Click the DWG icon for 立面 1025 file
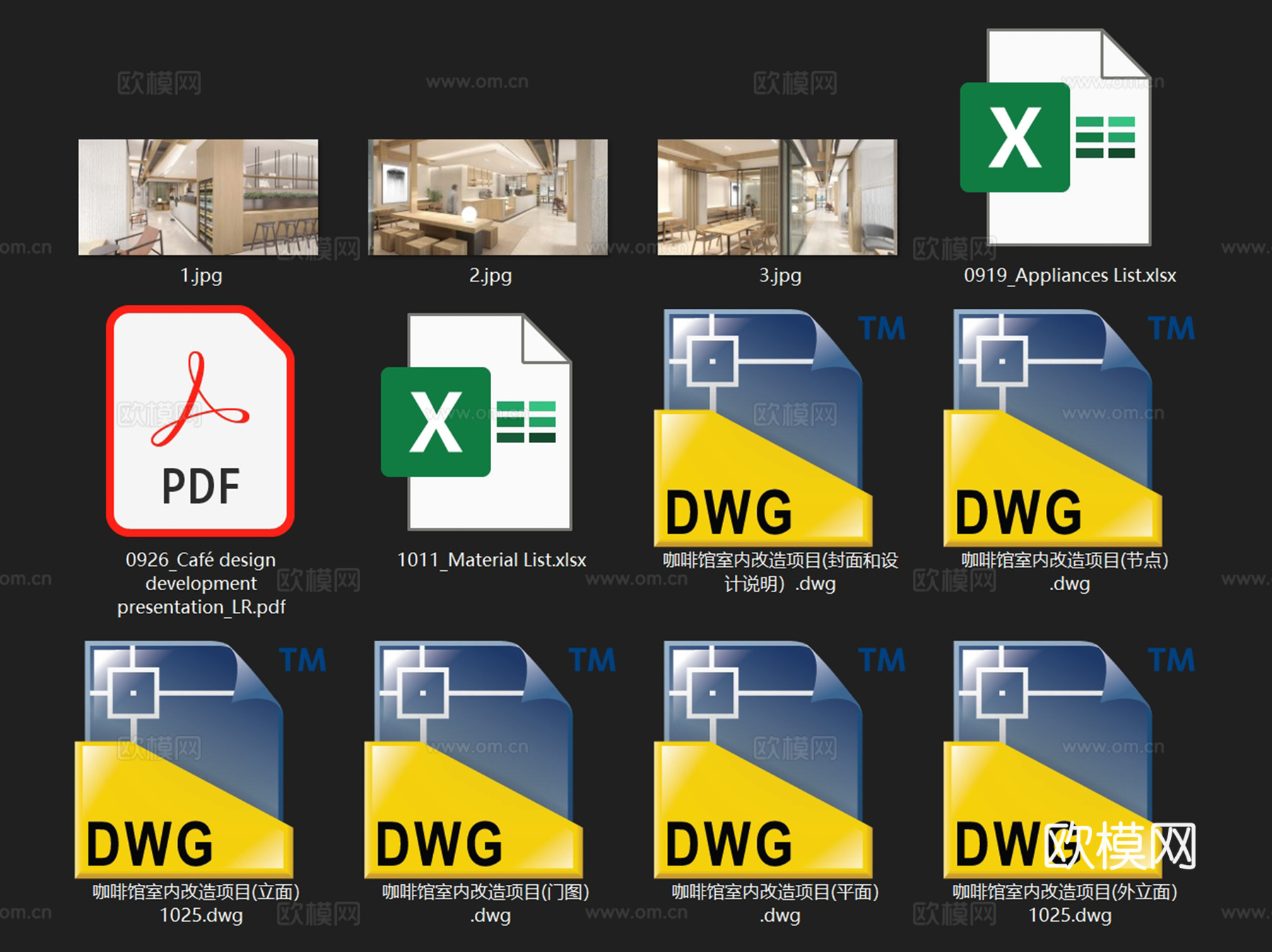The height and width of the screenshot is (952, 1272). pos(184,760)
